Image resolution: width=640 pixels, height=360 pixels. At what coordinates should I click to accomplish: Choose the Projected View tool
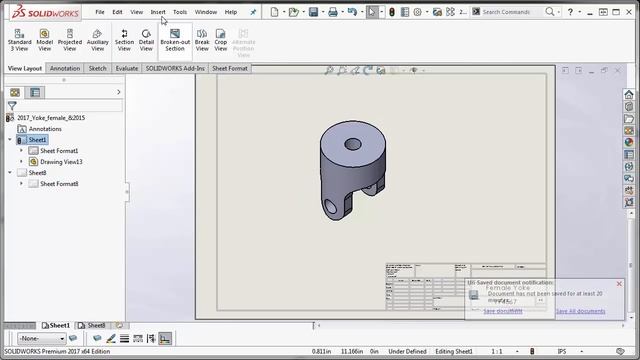[x=70, y=40]
